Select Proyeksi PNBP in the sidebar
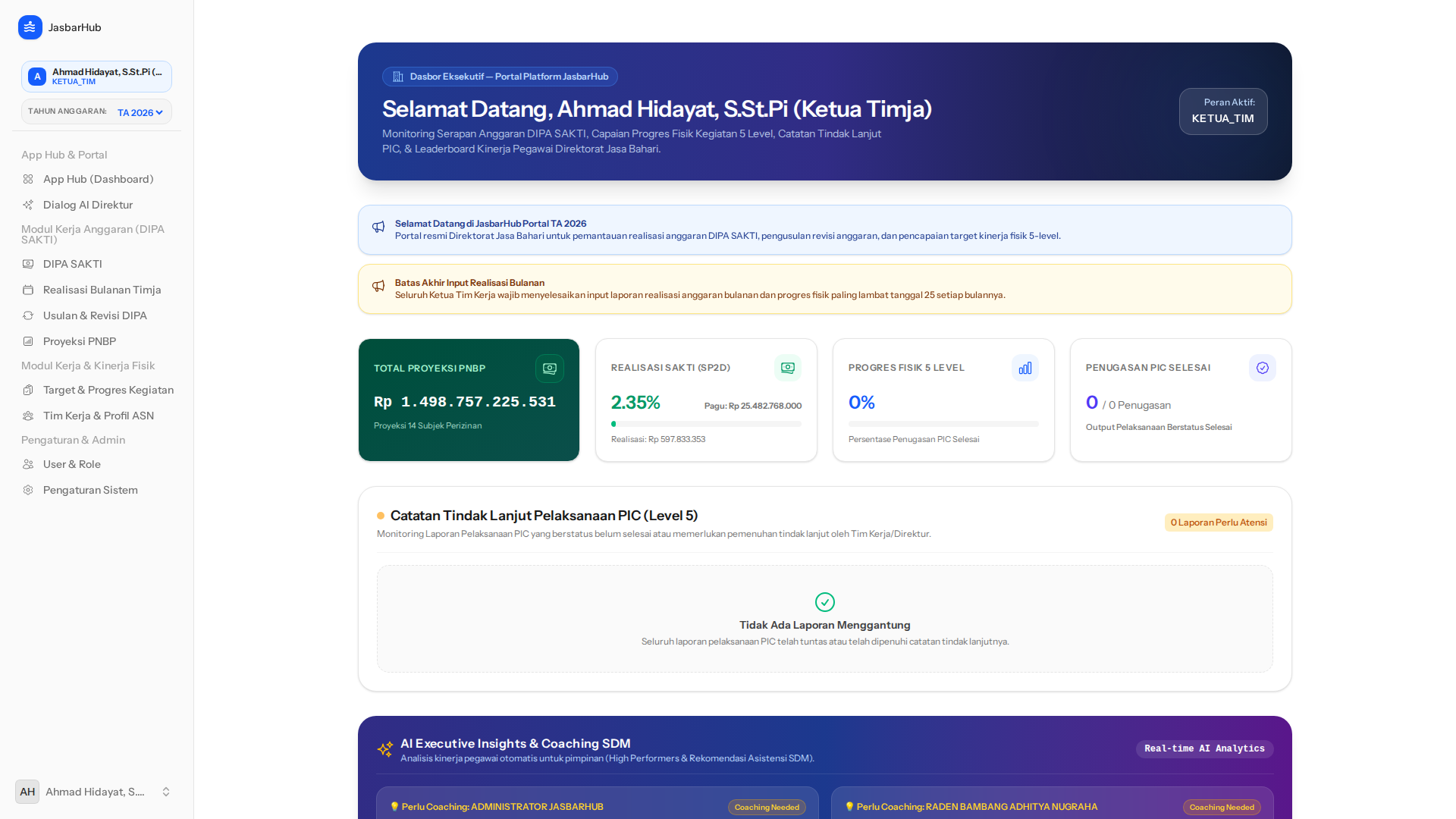The image size is (1456, 819). click(97, 341)
